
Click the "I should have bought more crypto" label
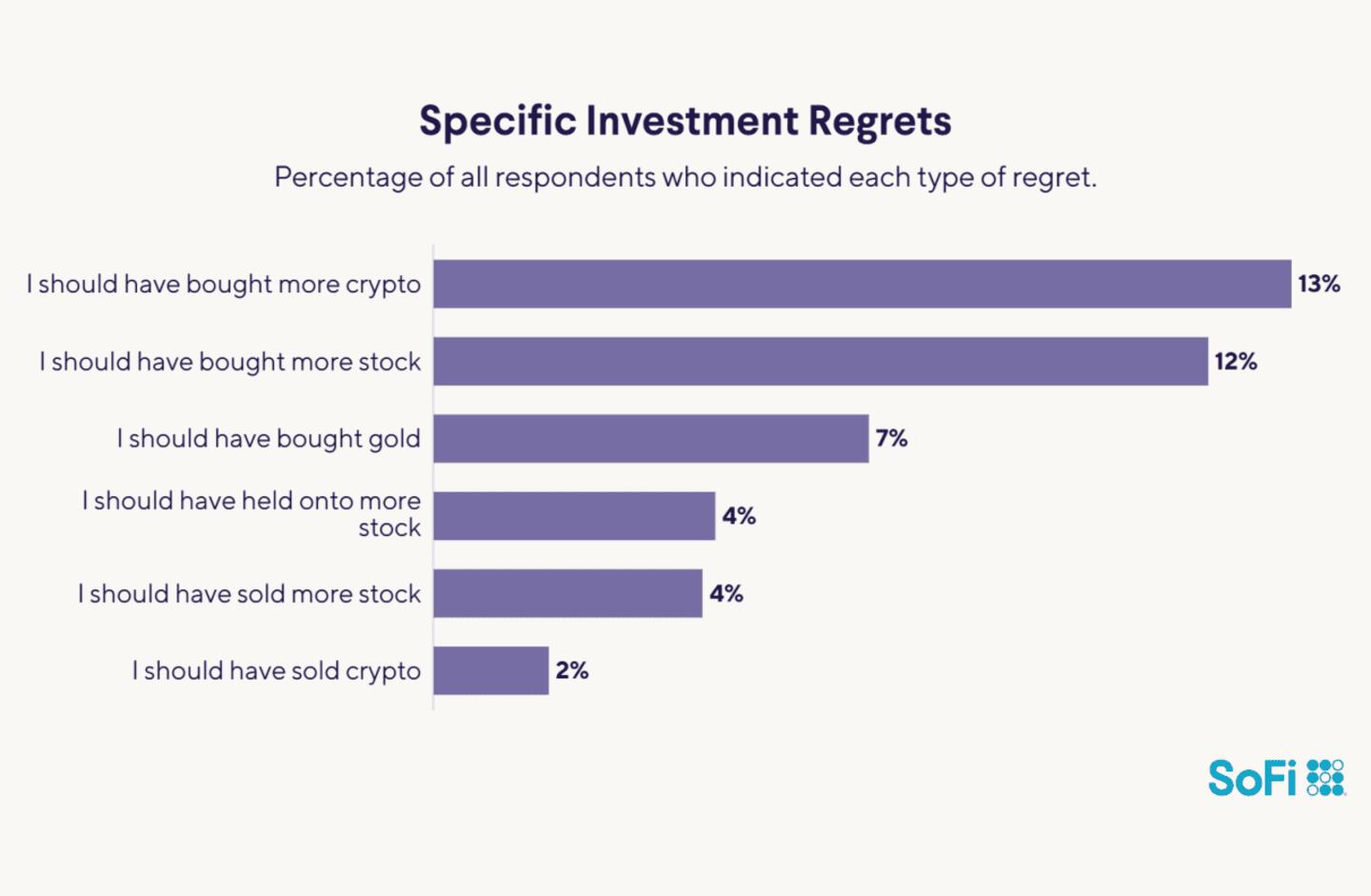click(x=224, y=284)
